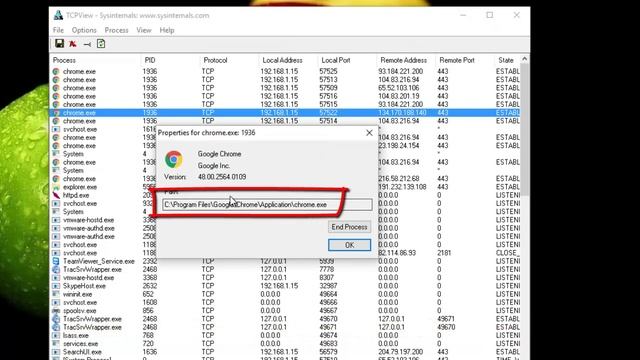Click the spoolsv.exe printer icon
This screenshot has width=640, height=360.
pyautogui.click(x=56, y=311)
